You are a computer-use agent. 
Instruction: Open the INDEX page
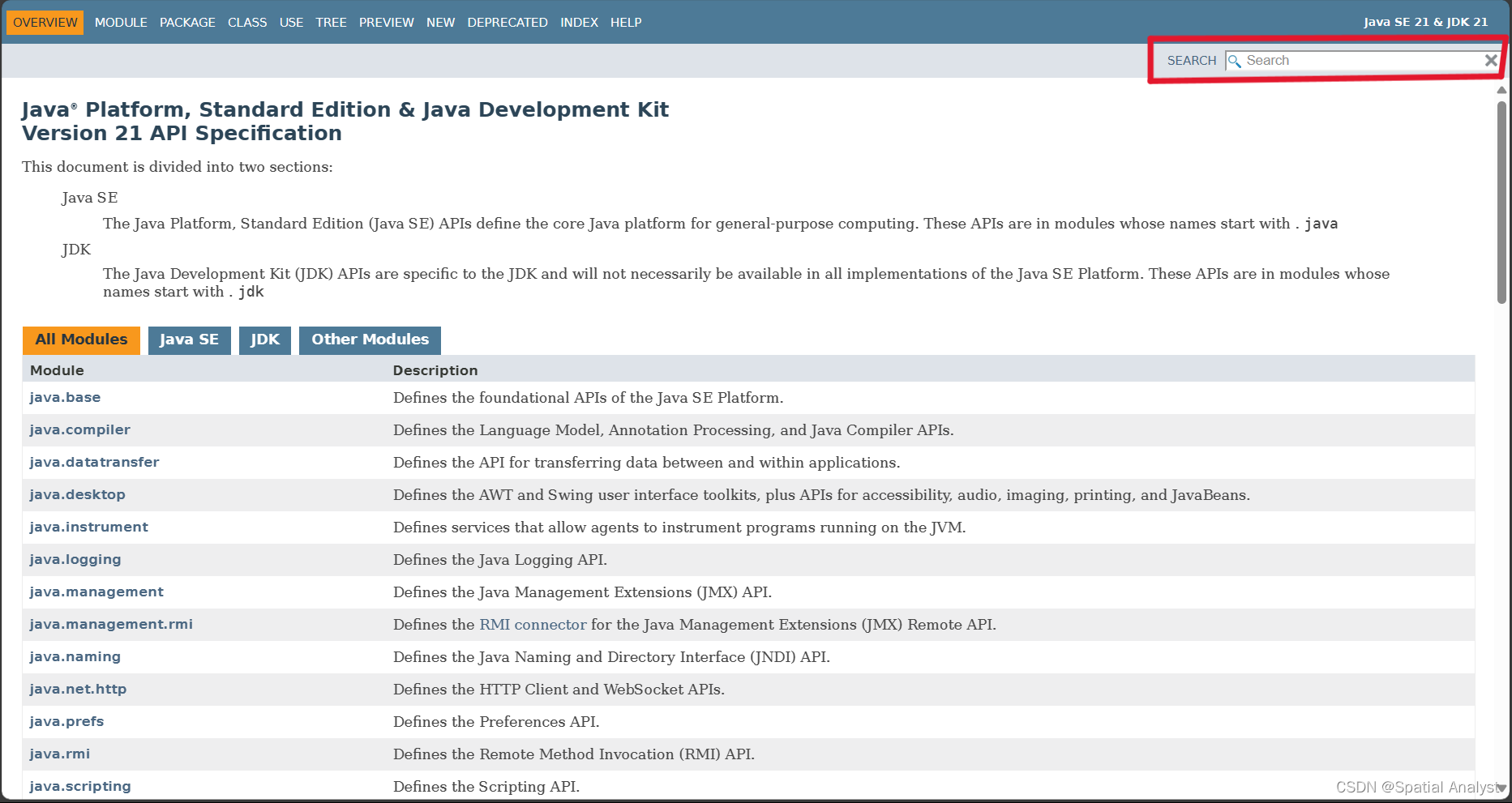(579, 23)
